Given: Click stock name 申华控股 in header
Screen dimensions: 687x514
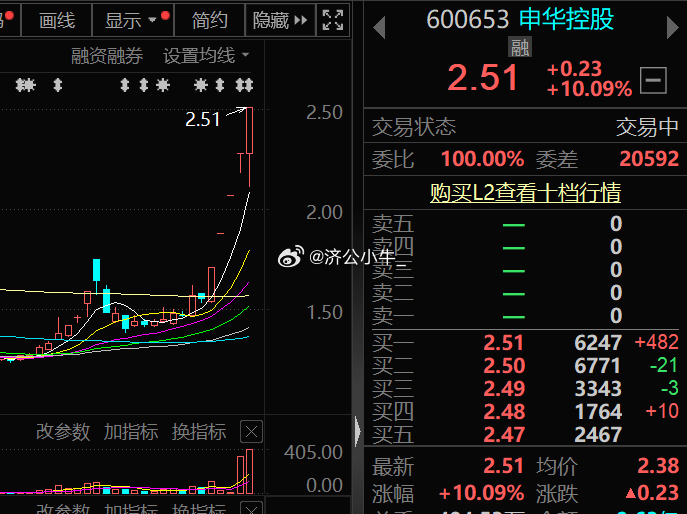Looking at the screenshot, I should [566, 19].
